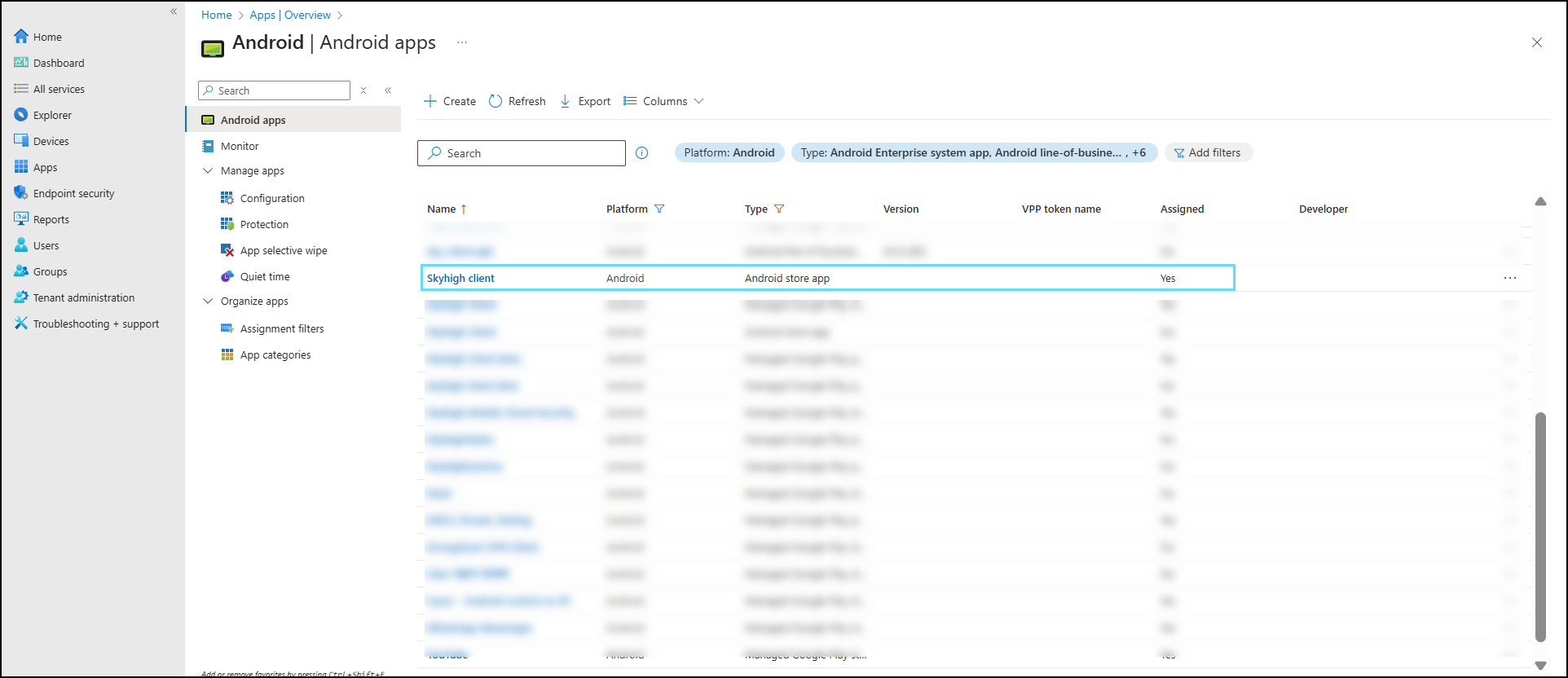Open the Skyhigh client app link

(460, 278)
